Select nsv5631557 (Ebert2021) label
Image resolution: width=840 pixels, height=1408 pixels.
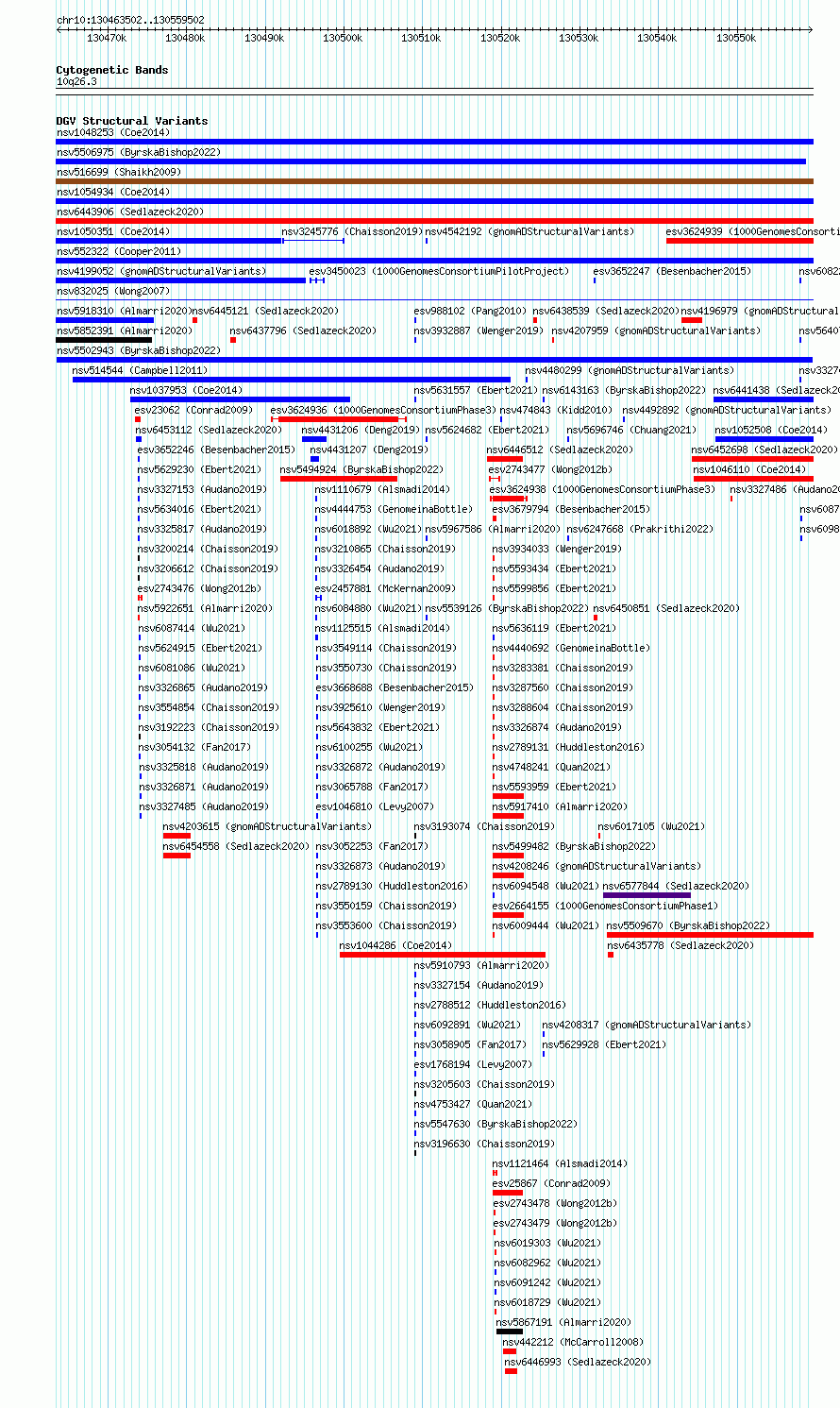476,391
